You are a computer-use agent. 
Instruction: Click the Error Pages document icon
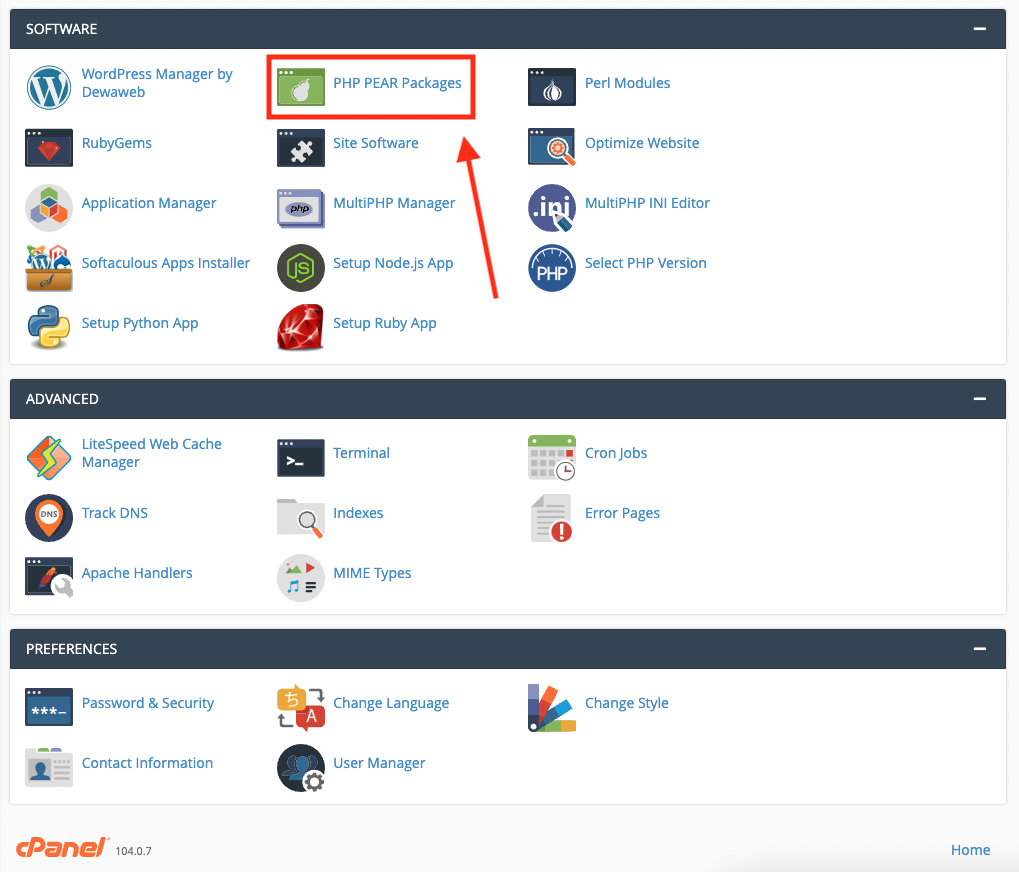point(552,518)
